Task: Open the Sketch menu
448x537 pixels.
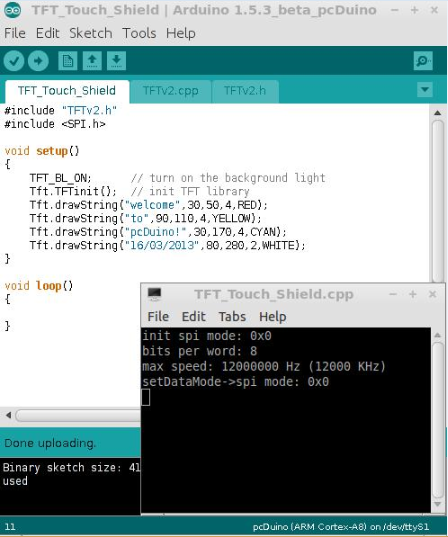Action: [x=91, y=33]
